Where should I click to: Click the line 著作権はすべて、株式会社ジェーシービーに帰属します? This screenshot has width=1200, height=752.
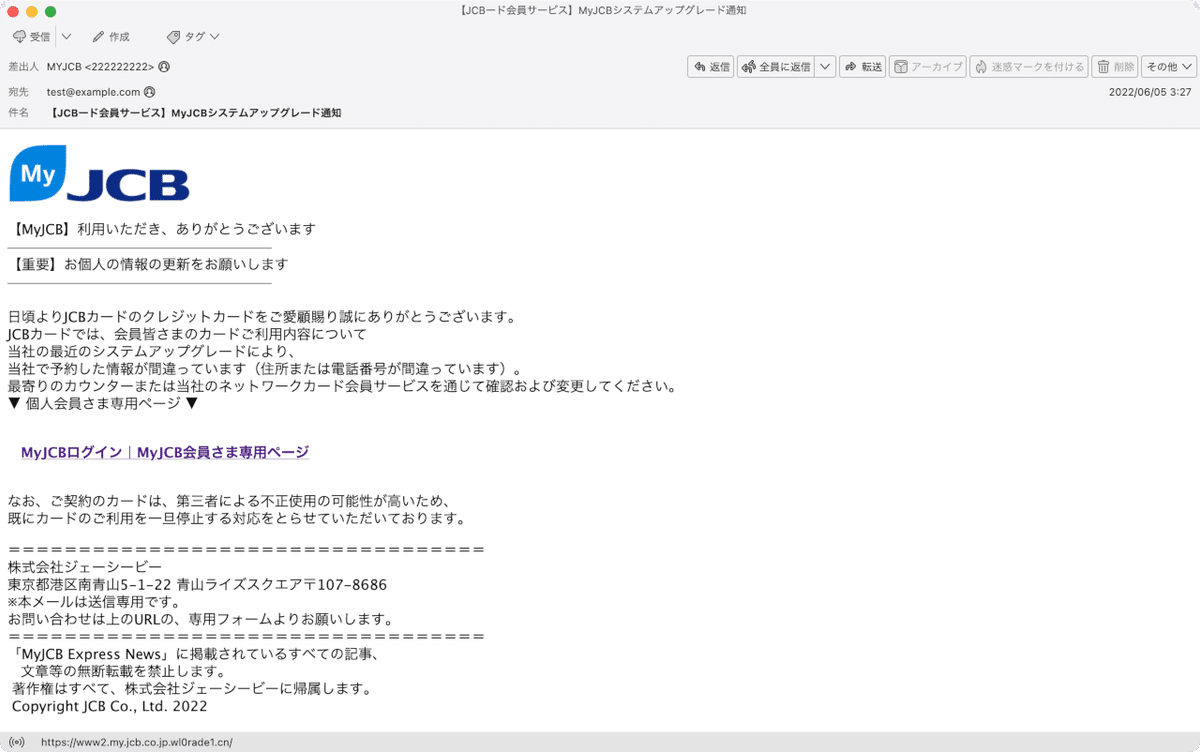pyautogui.click(x=192, y=689)
